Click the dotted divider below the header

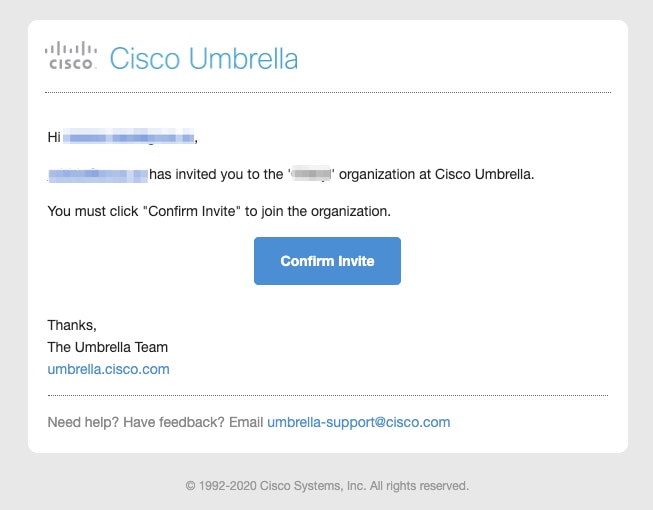click(x=328, y=92)
